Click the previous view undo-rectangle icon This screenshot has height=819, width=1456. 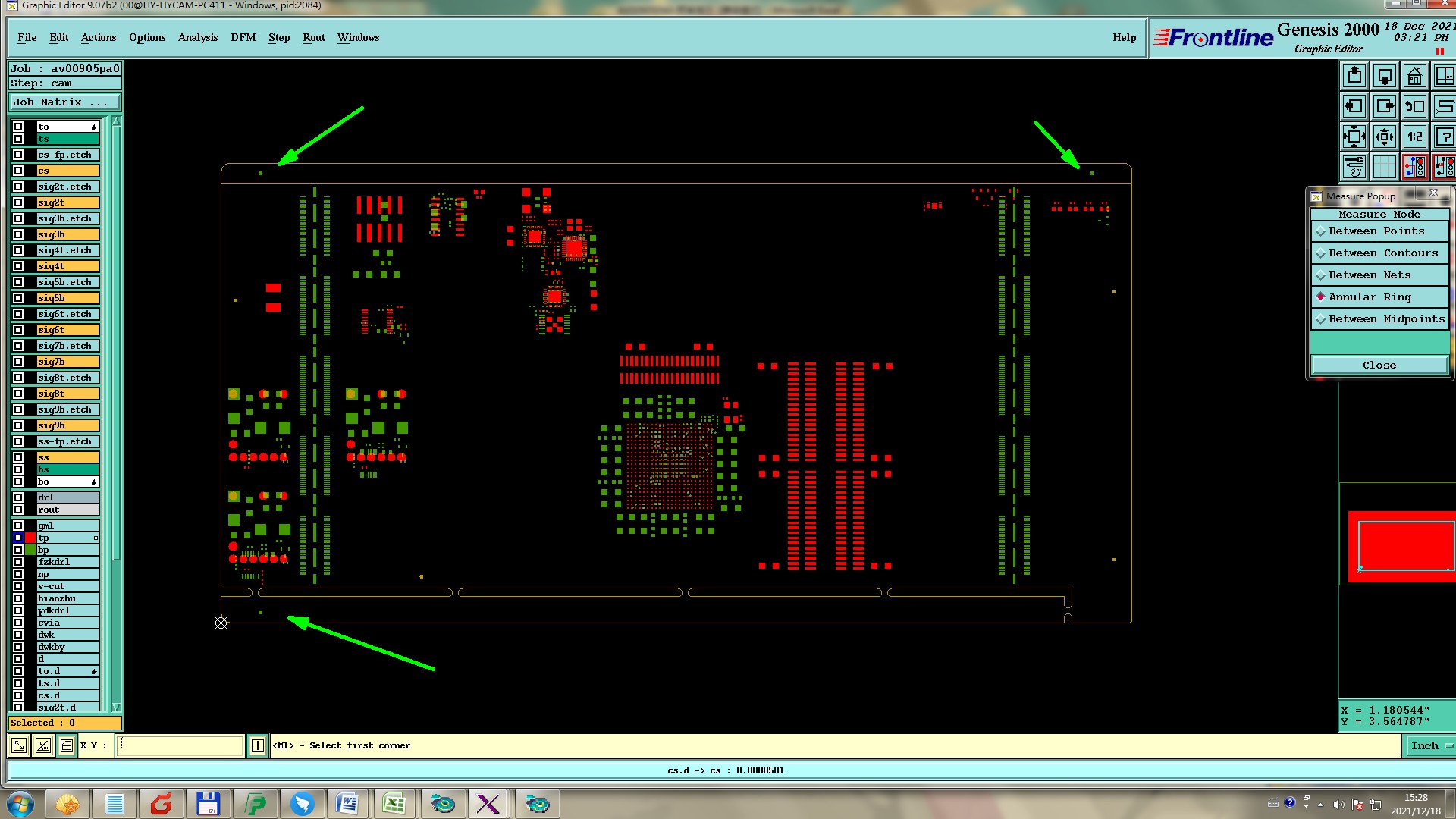point(1414,107)
